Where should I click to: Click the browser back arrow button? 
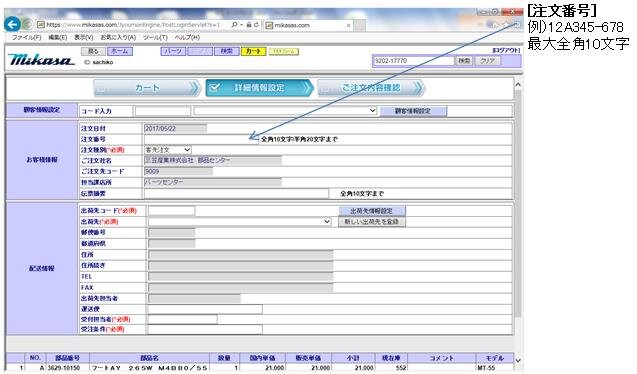(x=12, y=24)
